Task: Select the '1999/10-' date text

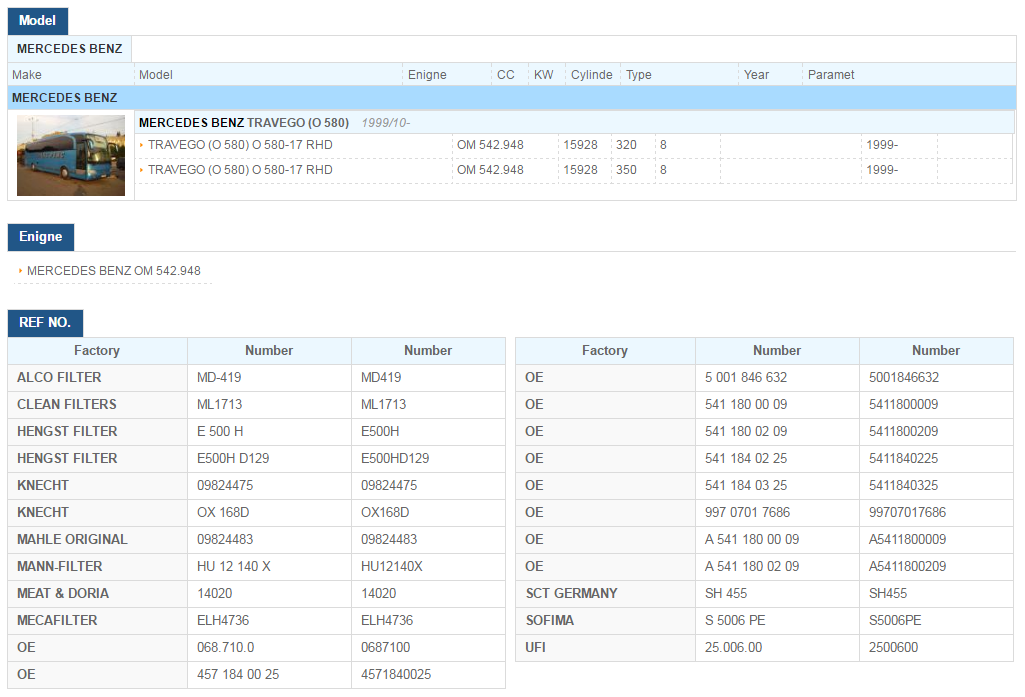Action: tap(386, 123)
